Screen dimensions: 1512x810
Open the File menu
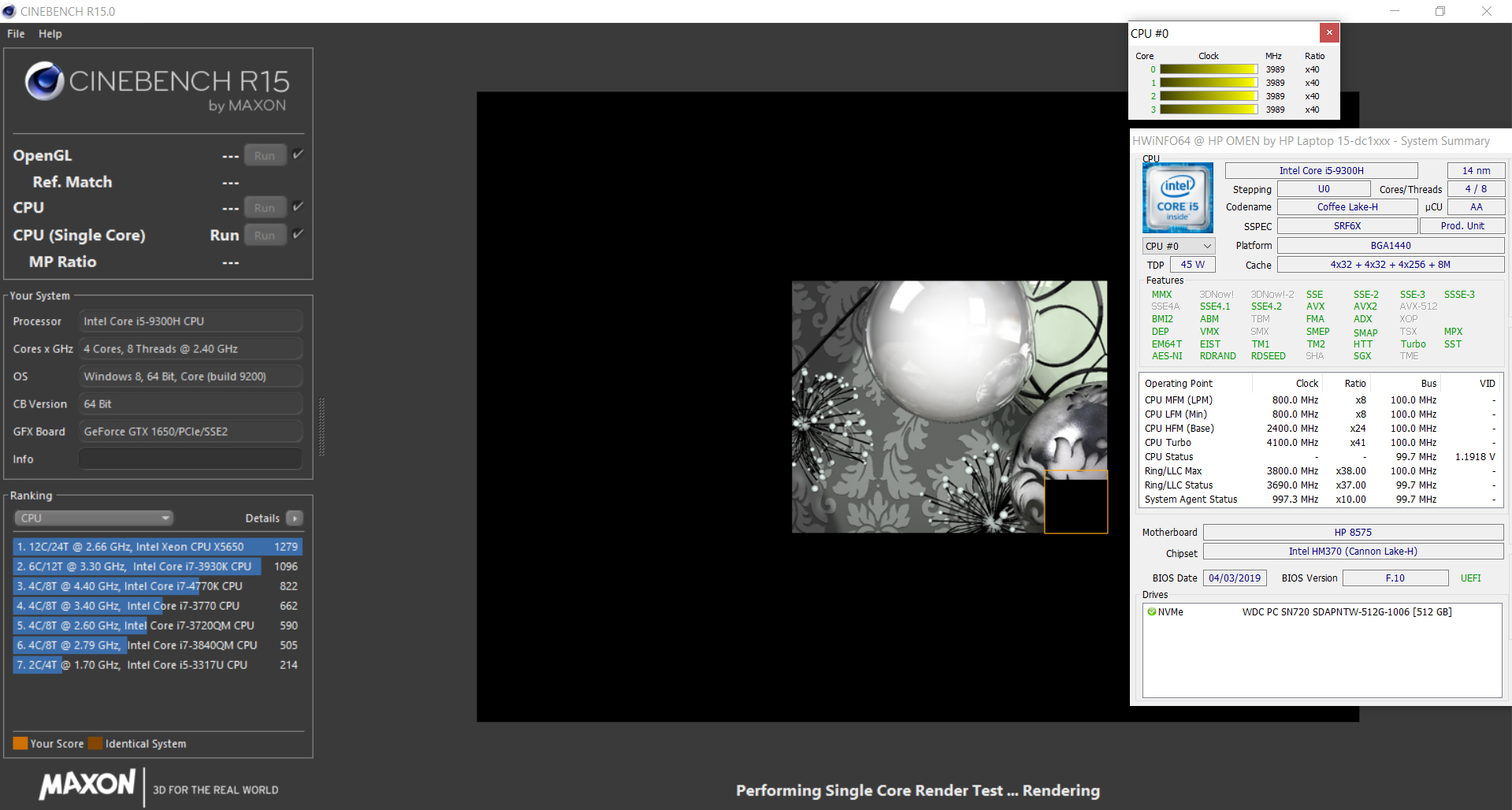(x=16, y=34)
